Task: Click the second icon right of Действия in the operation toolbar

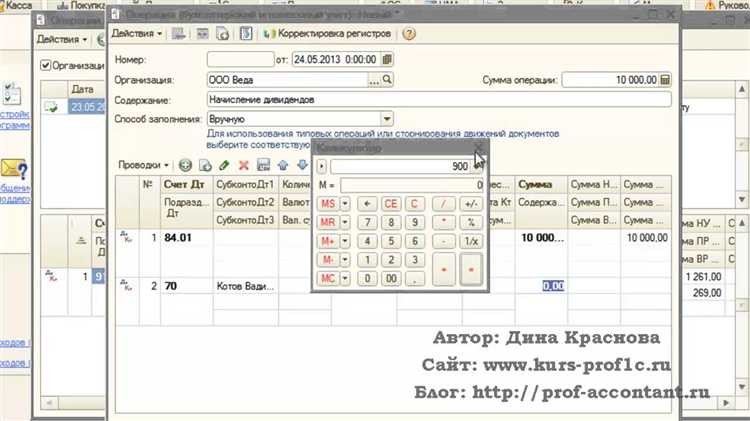Action: point(202,34)
